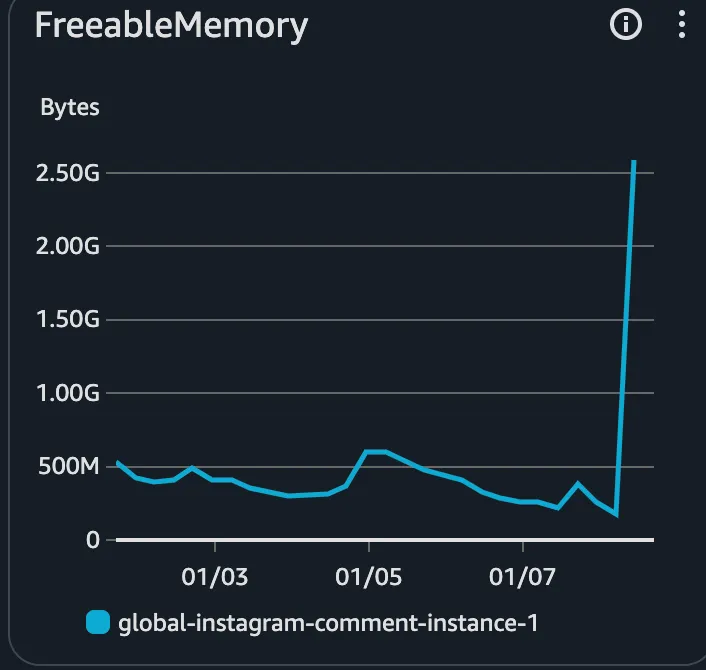The height and width of the screenshot is (670, 706).
Task: Click the 1.00G y-axis label
Action: tap(68, 393)
